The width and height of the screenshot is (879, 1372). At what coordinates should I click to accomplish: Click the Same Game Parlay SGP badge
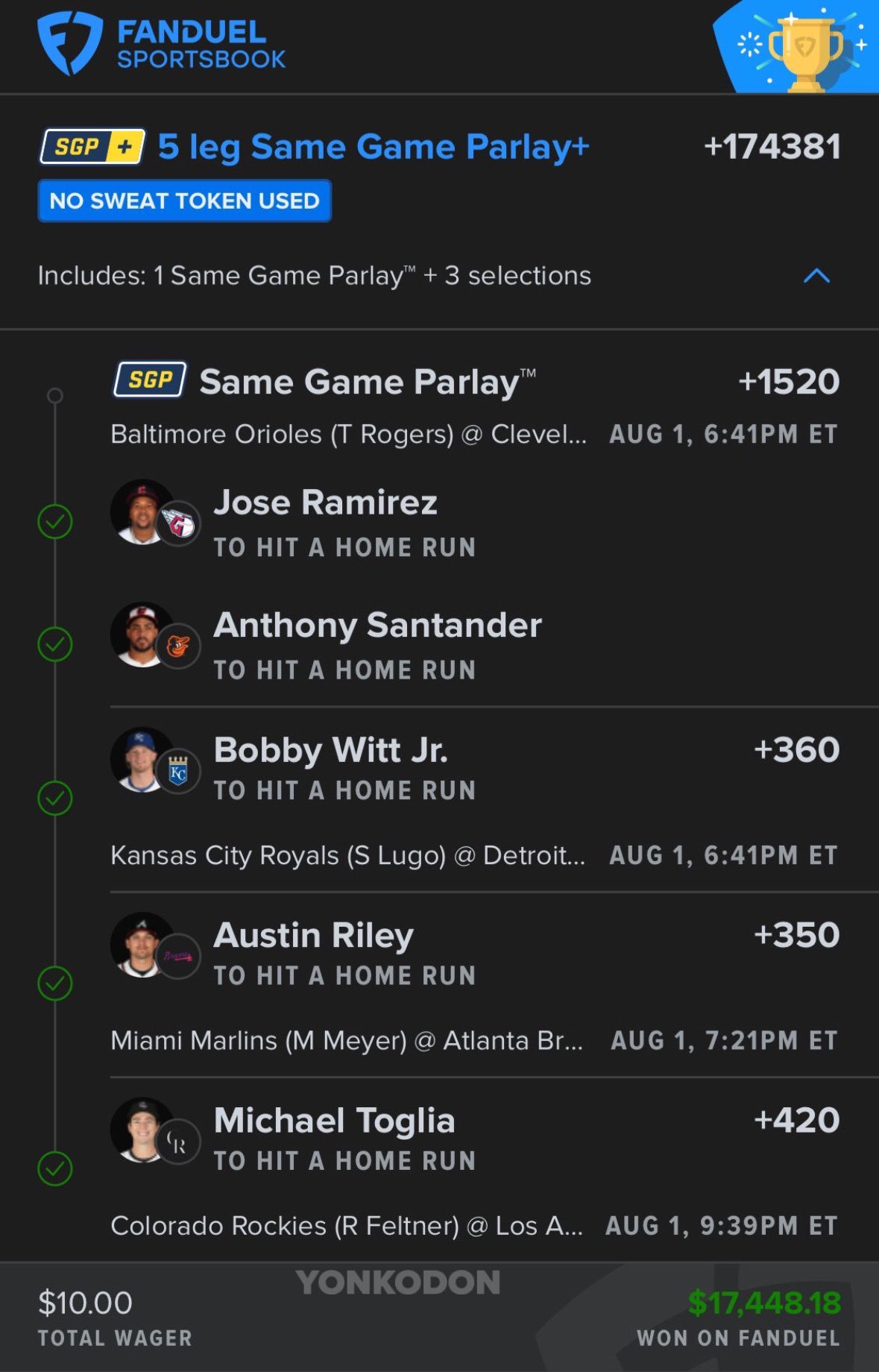(150, 380)
